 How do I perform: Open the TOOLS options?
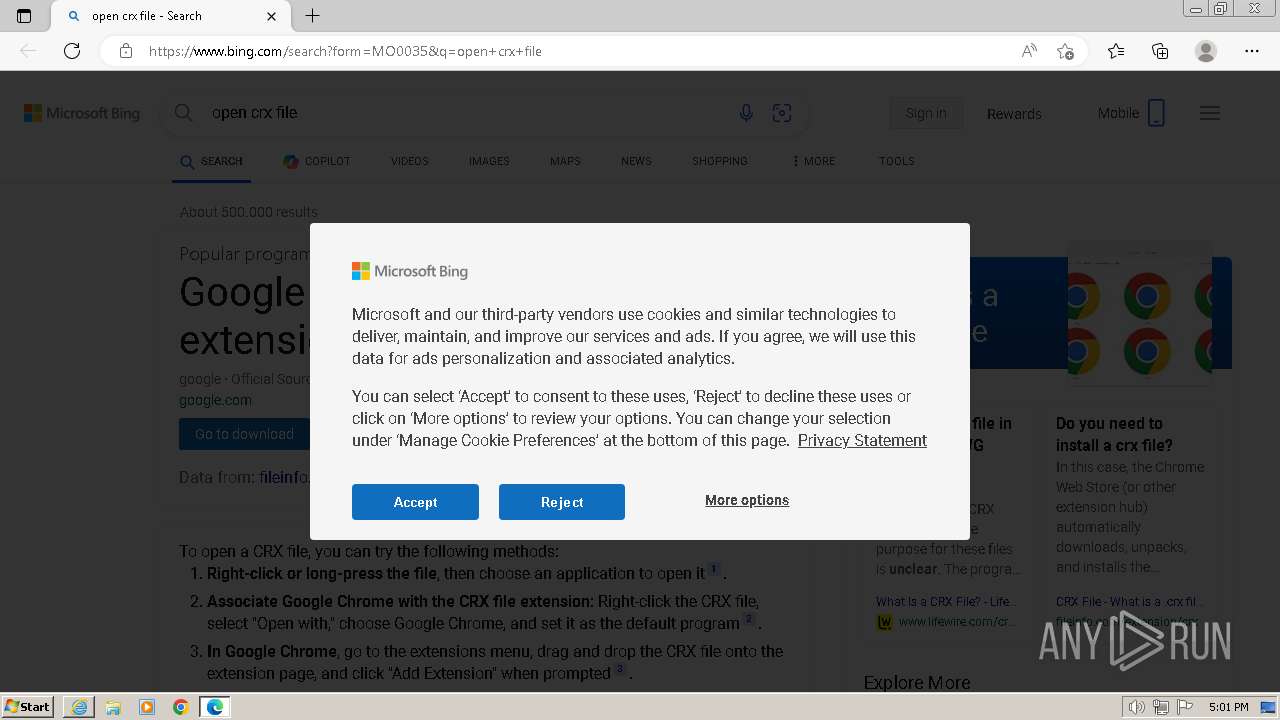coord(897,161)
